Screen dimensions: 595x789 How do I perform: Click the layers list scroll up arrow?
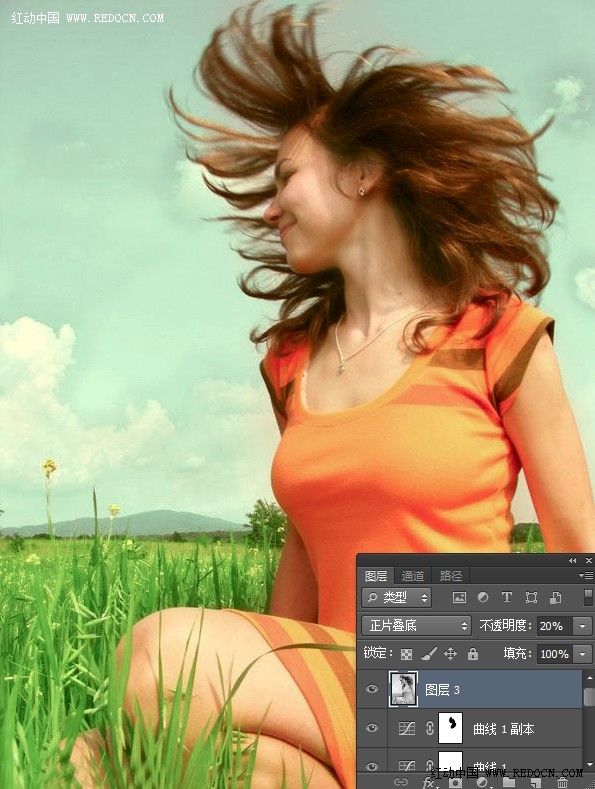[x=589, y=677]
